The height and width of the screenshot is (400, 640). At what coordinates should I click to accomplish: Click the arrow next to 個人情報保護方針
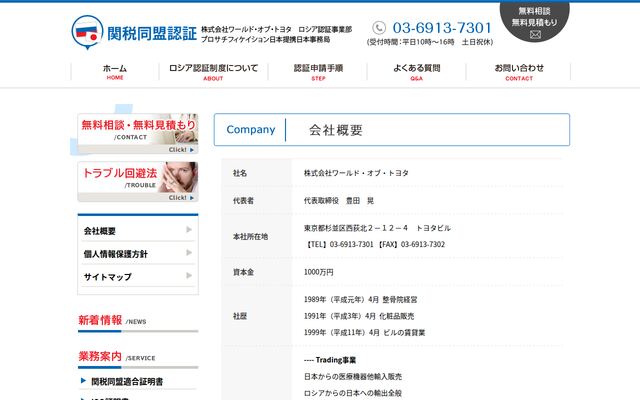189,253
